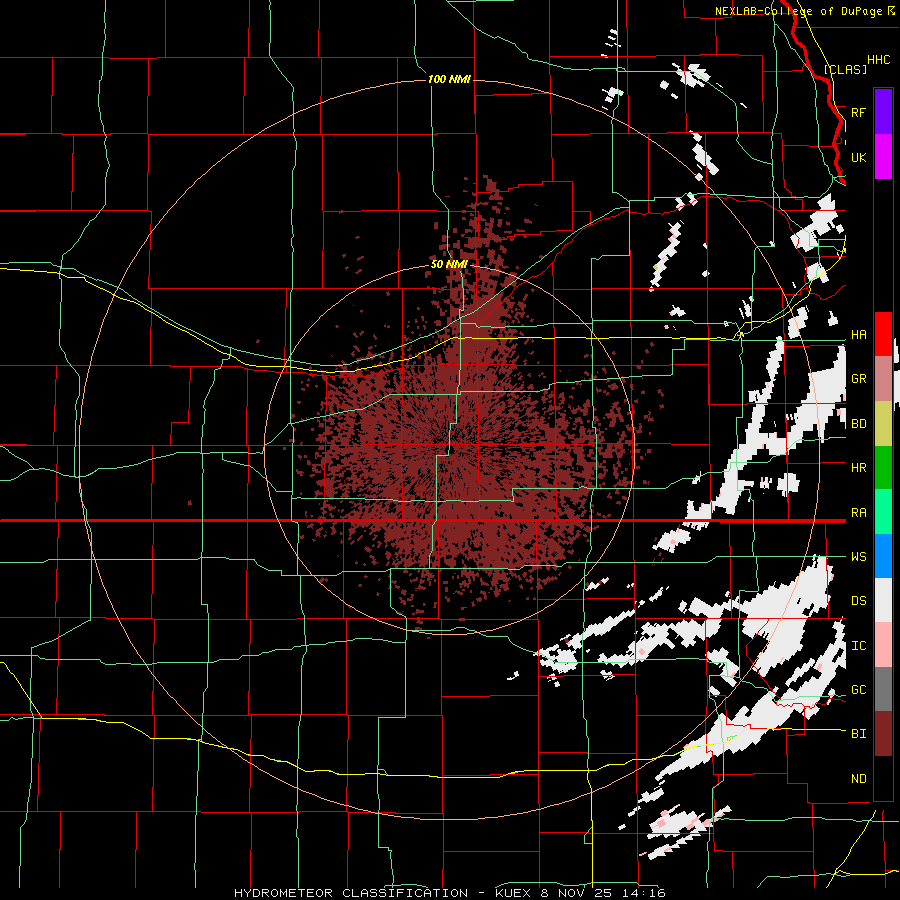Click the GC gray color swatch
The image size is (900, 900).
click(x=883, y=689)
